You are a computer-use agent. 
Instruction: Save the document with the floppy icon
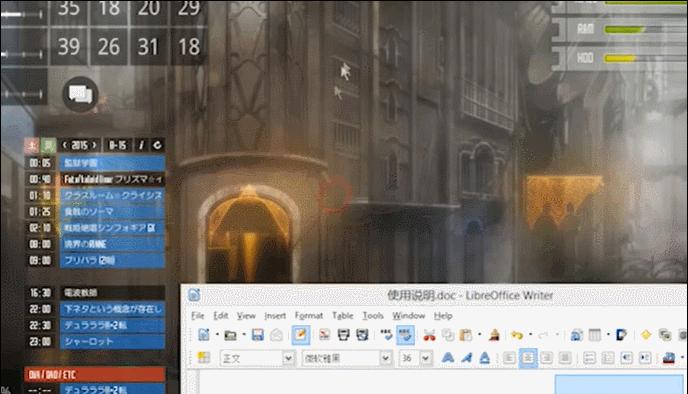[x=258, y=335]
